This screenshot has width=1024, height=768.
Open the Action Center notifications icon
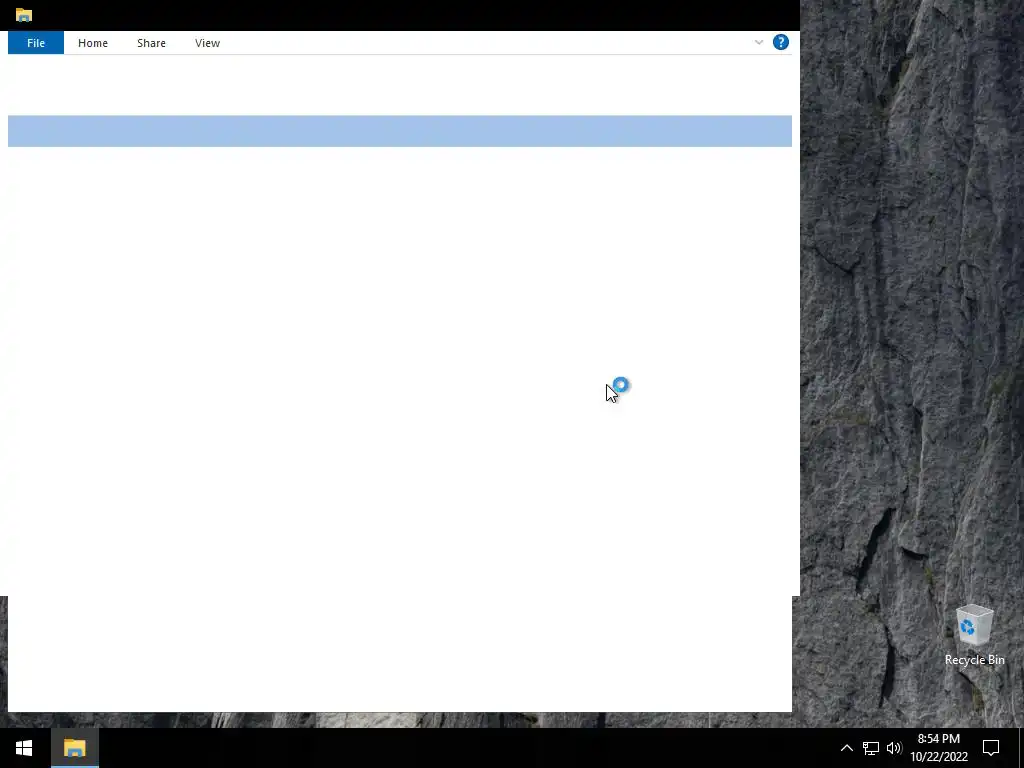[991, 748]
